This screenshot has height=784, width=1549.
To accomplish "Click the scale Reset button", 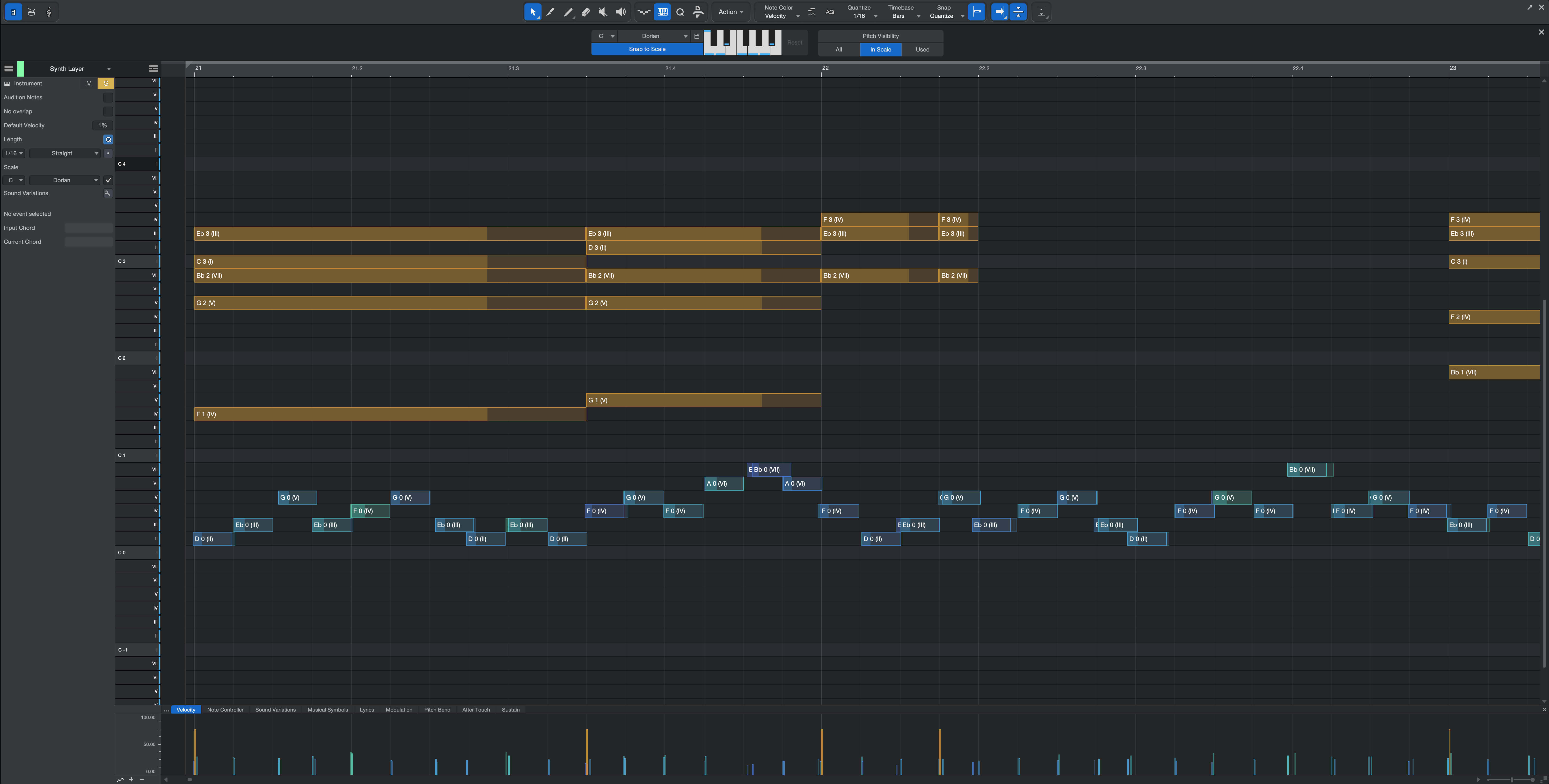I will (794, 43).
